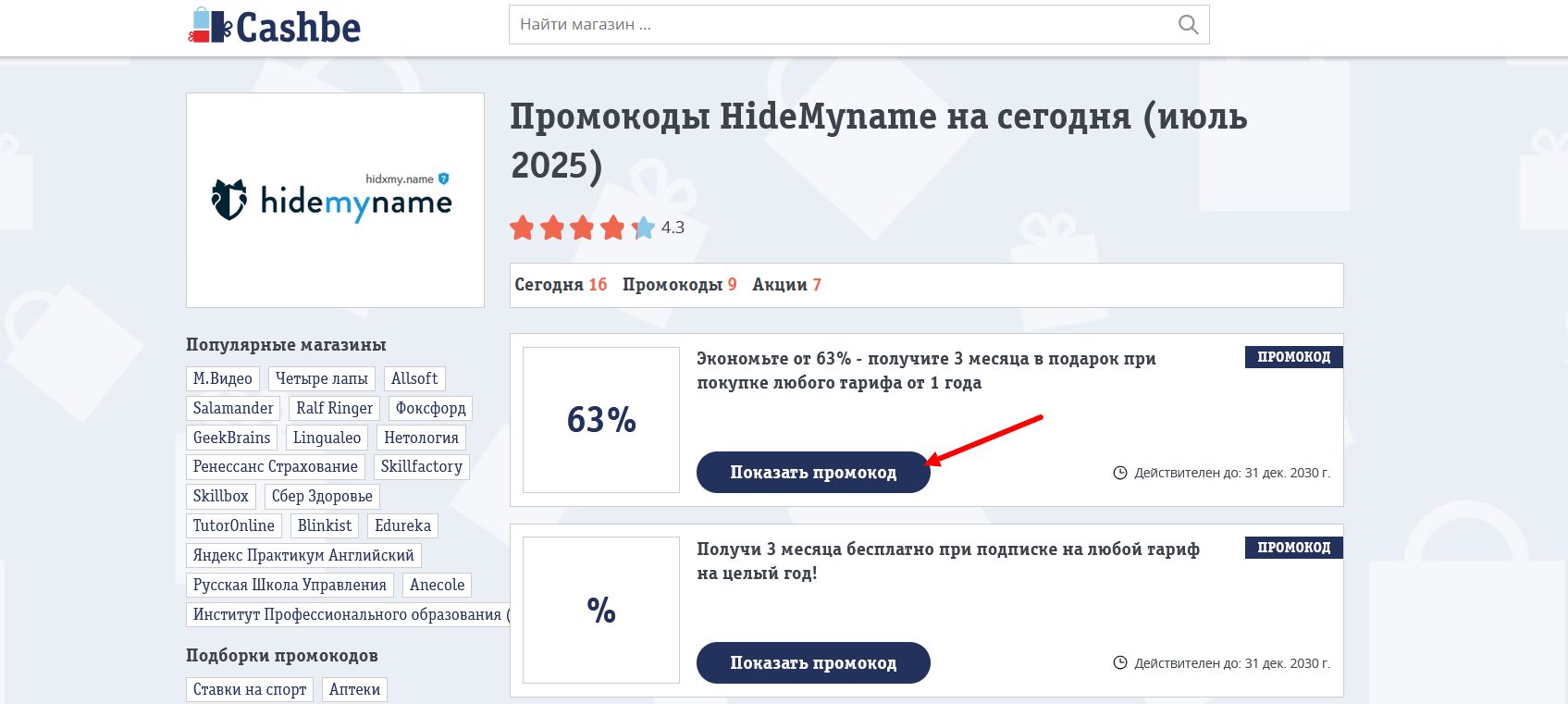This screenshot has height=704, width=1568.
Task: Click 'Действителен до' date on the second offer
Action: [1232, 663]
